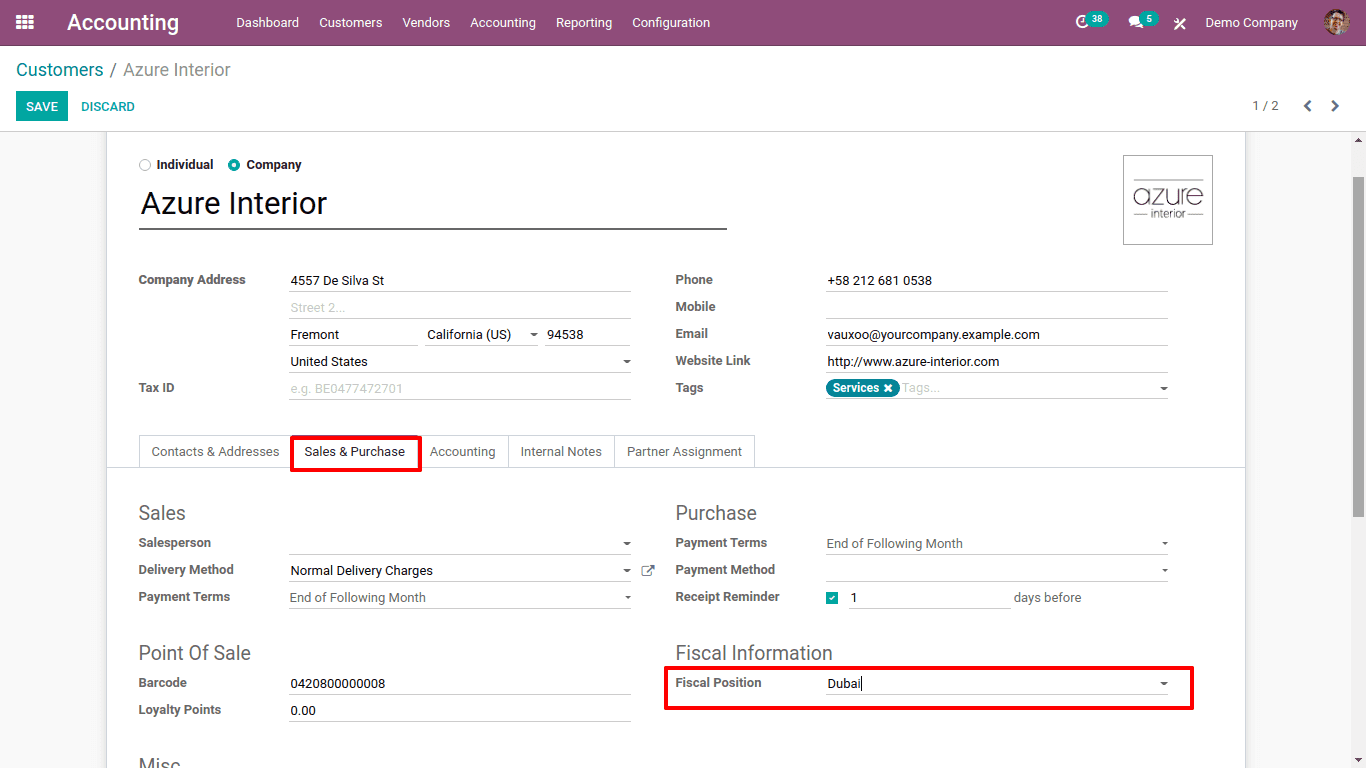Open the Tags dropdown arrow
This screenshot has width=1366, height=768.
[1163, 389]
